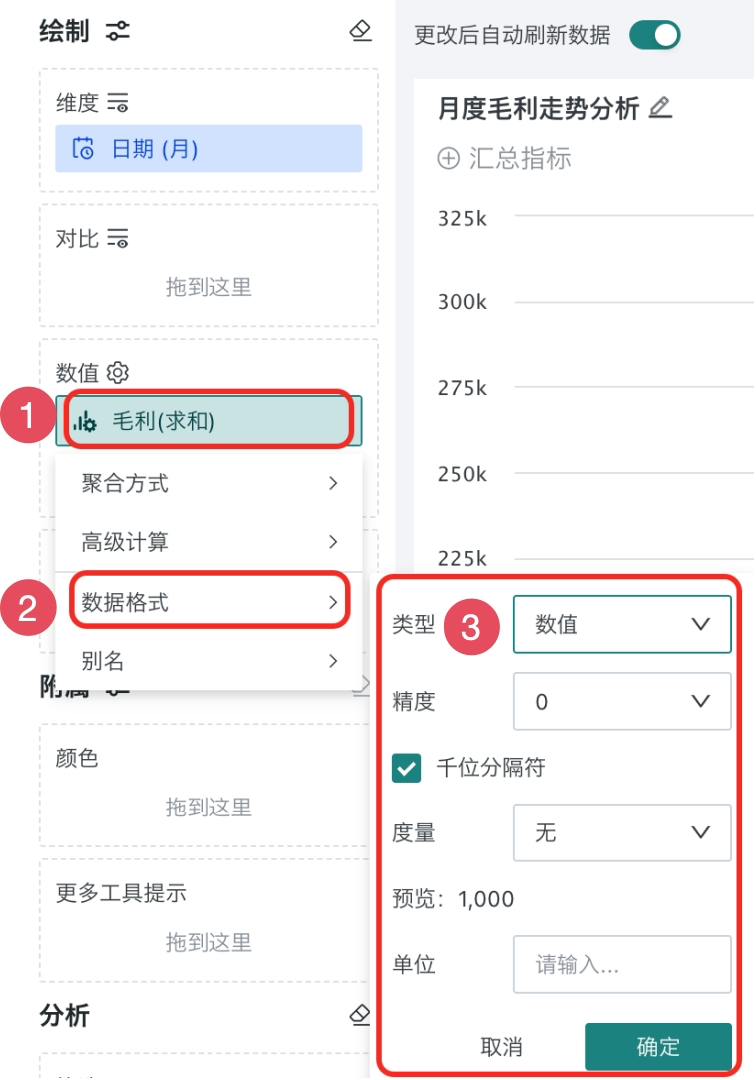
Task: Open the 高级计算 submenu
Action: 209,541
